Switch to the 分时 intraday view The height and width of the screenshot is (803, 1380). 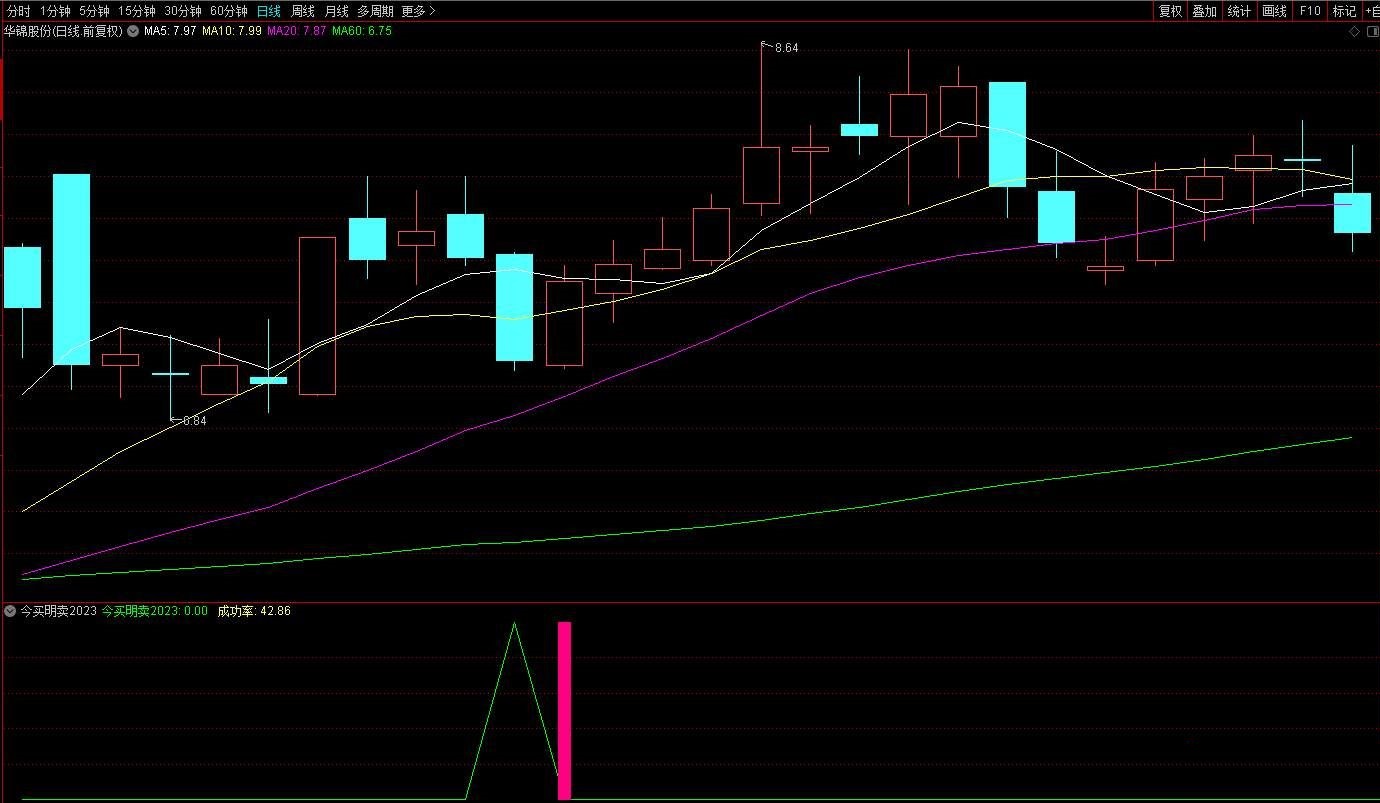tap(18, 11)
